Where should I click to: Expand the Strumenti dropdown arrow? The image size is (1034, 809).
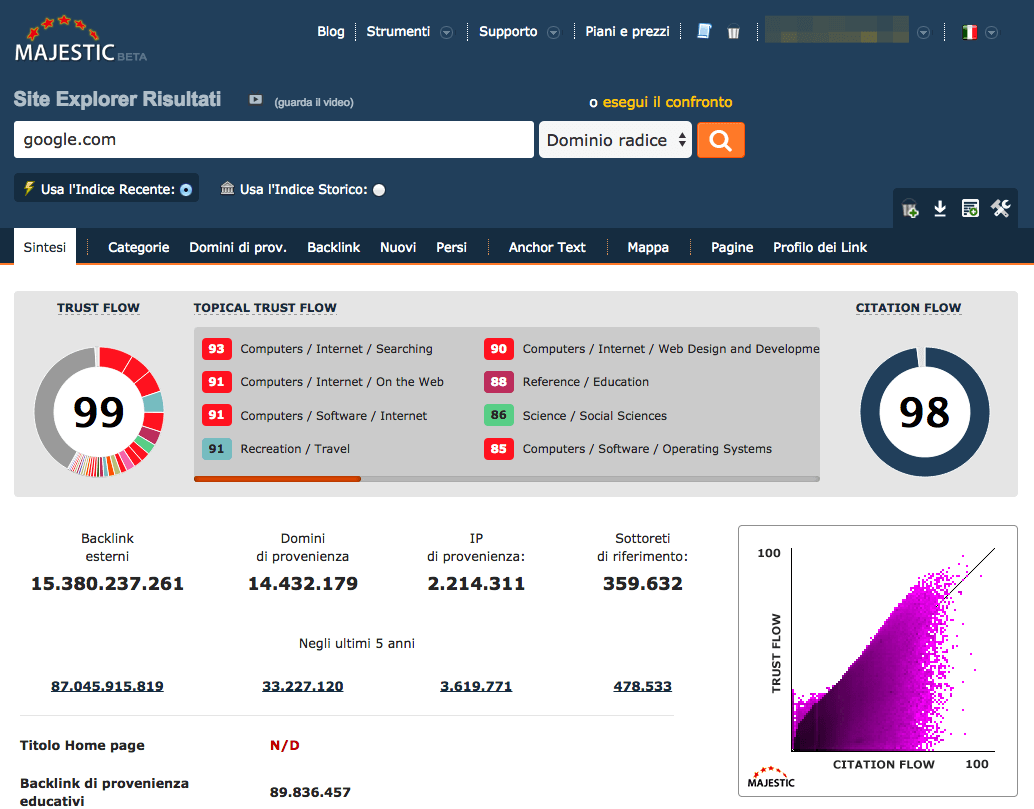pos(446,32)
